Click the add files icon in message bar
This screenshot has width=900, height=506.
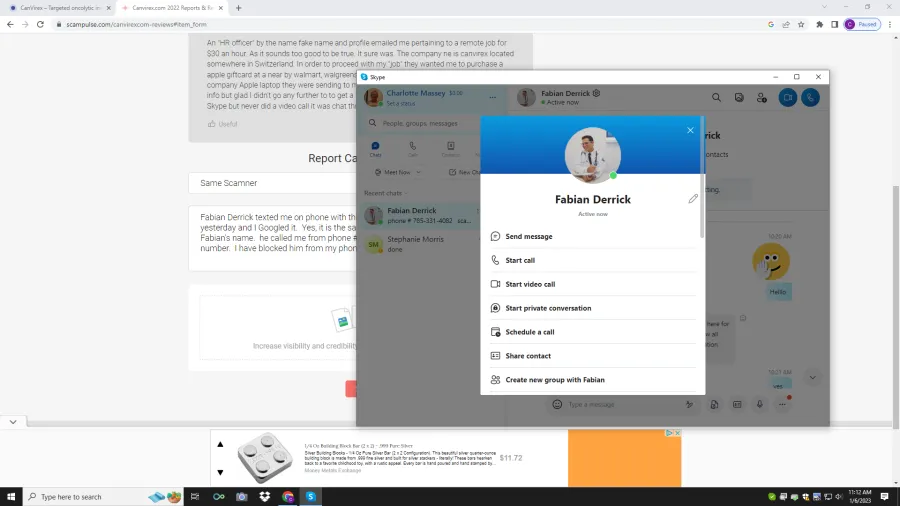[x=714, y=404]
